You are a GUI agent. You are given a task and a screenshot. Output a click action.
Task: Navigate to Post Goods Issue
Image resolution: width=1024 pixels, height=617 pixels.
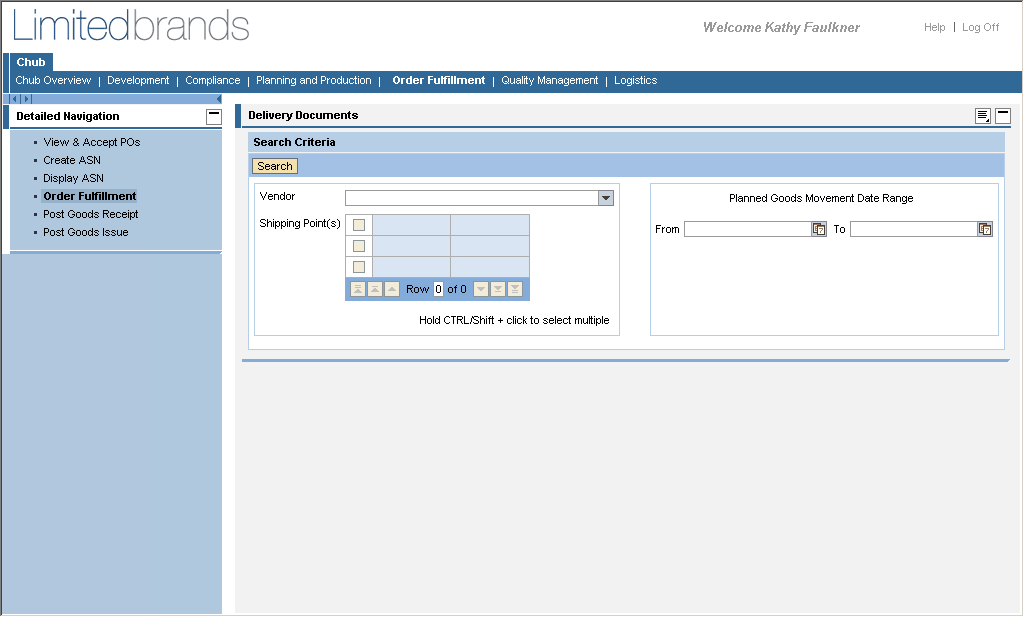pyautogui.click(x=86, y=232)
